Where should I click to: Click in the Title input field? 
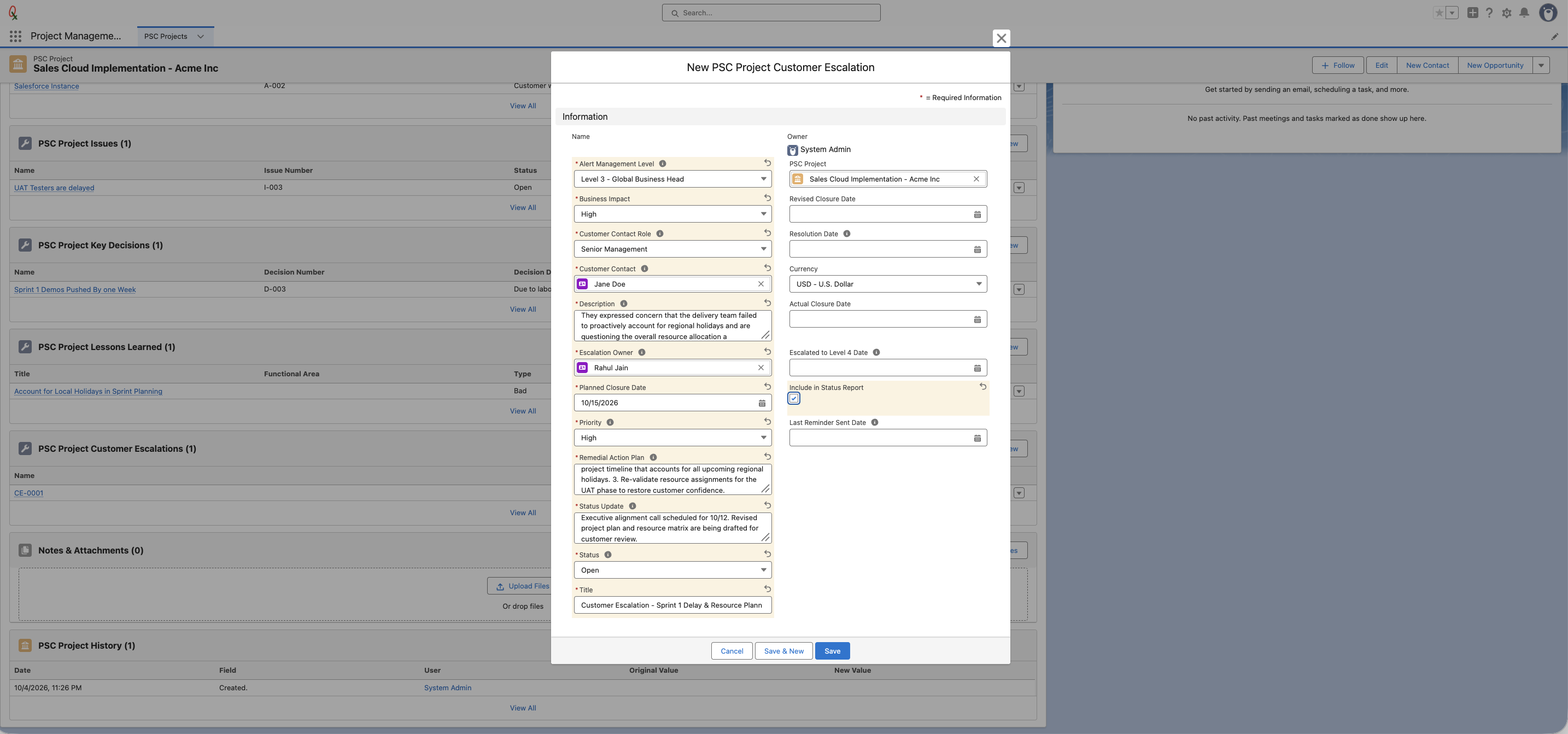(672, 605)
